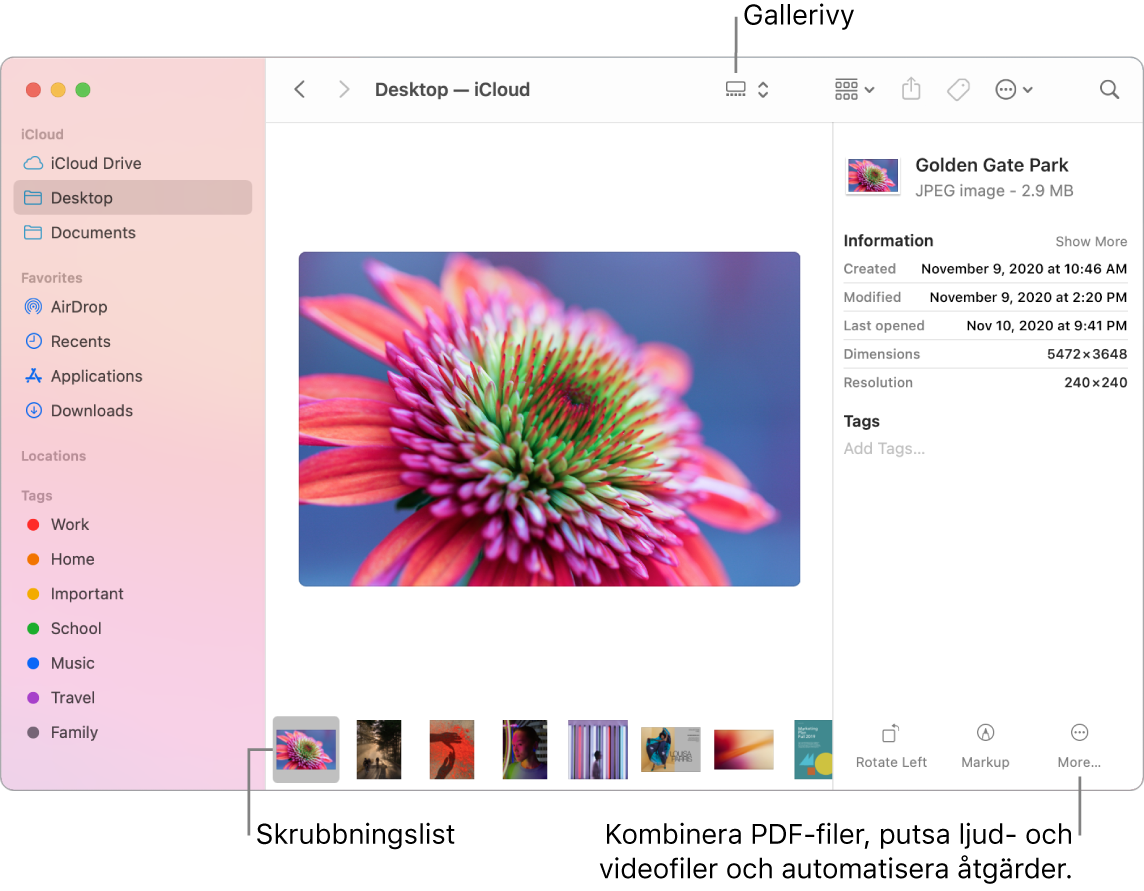Select the red Work tag
The image size is (1144, 891).
133,524
